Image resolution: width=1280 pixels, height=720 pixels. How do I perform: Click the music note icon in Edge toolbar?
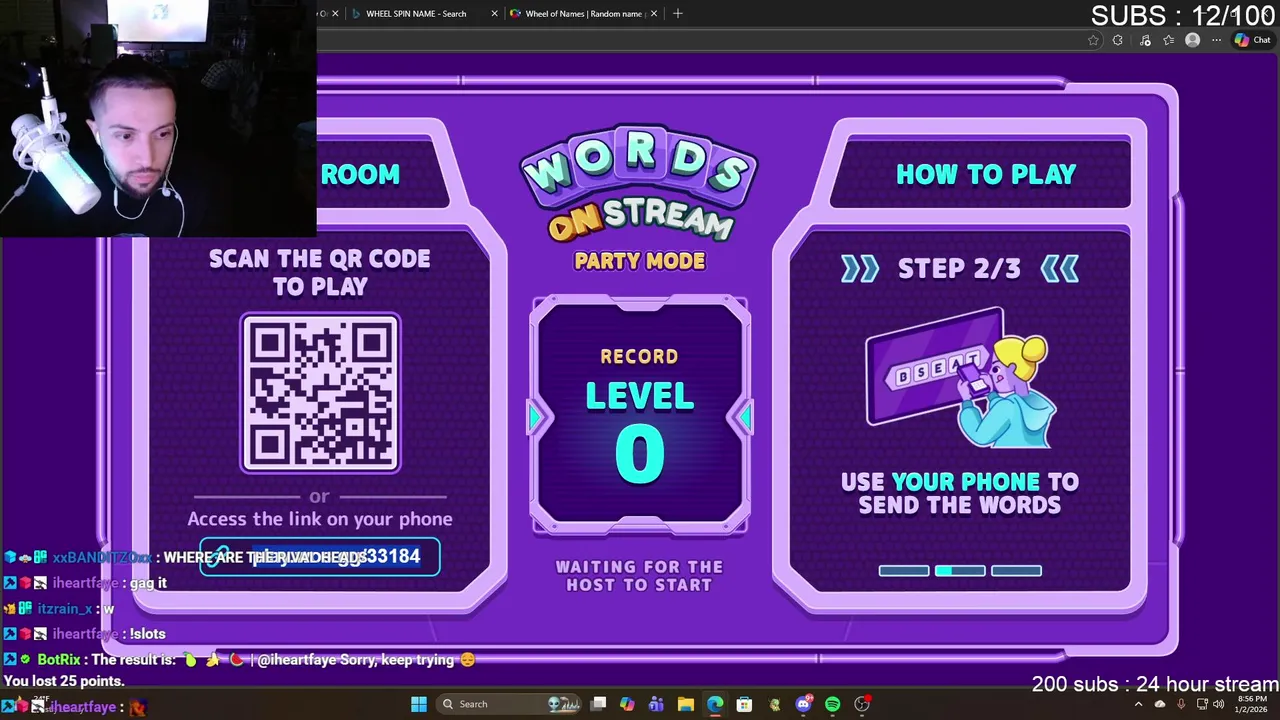(x=1145, y=40)
